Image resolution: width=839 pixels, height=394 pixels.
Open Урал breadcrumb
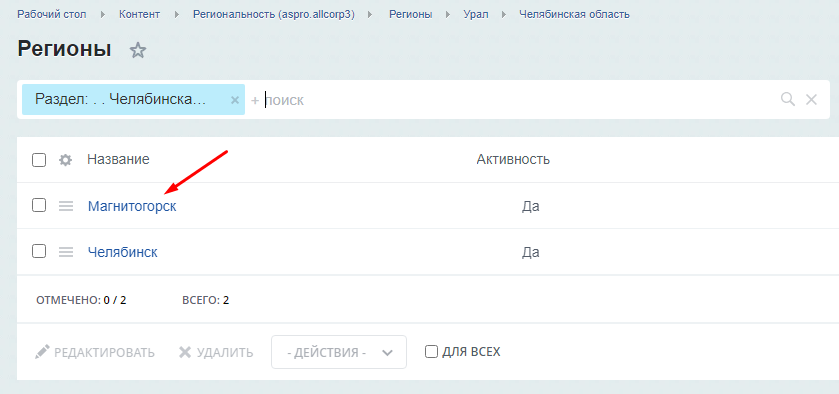tap(476, 14)
